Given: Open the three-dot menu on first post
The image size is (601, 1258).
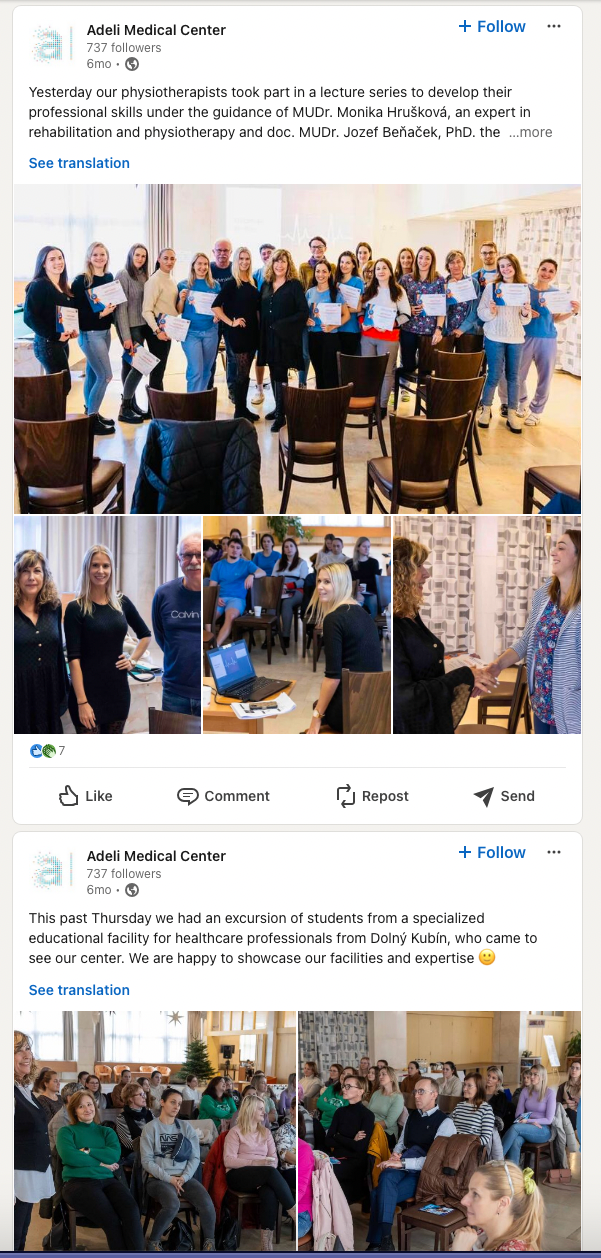Looking at the screenshot, I should pyautogui.click(x=554, y=26).
